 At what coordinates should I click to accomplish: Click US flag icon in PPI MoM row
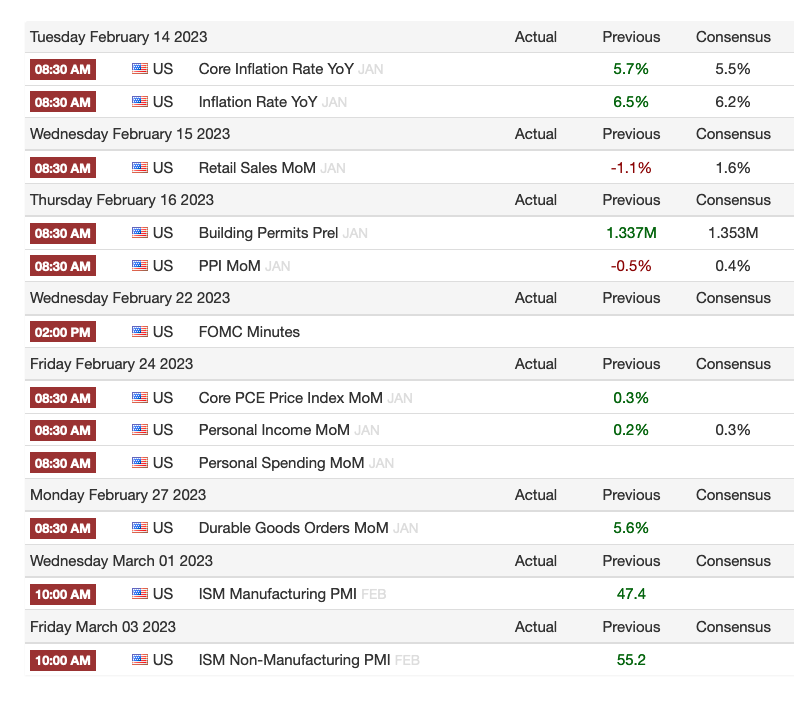click(140, 265)
